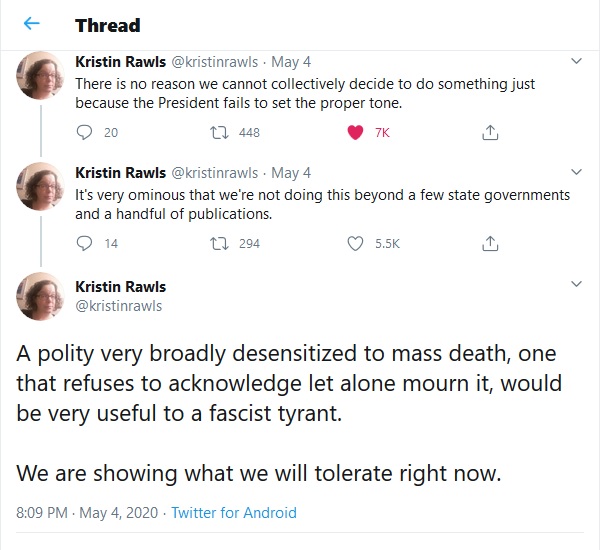
Task: Reply to the "no reason we cannot" tweet
Action: tap(84, 132)
